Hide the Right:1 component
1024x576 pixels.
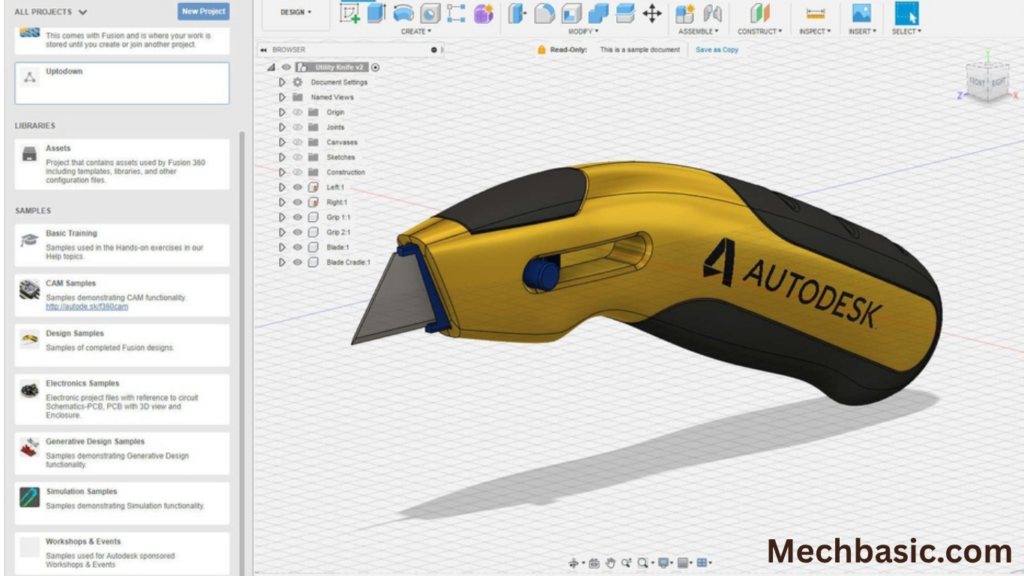coord(297,202)
